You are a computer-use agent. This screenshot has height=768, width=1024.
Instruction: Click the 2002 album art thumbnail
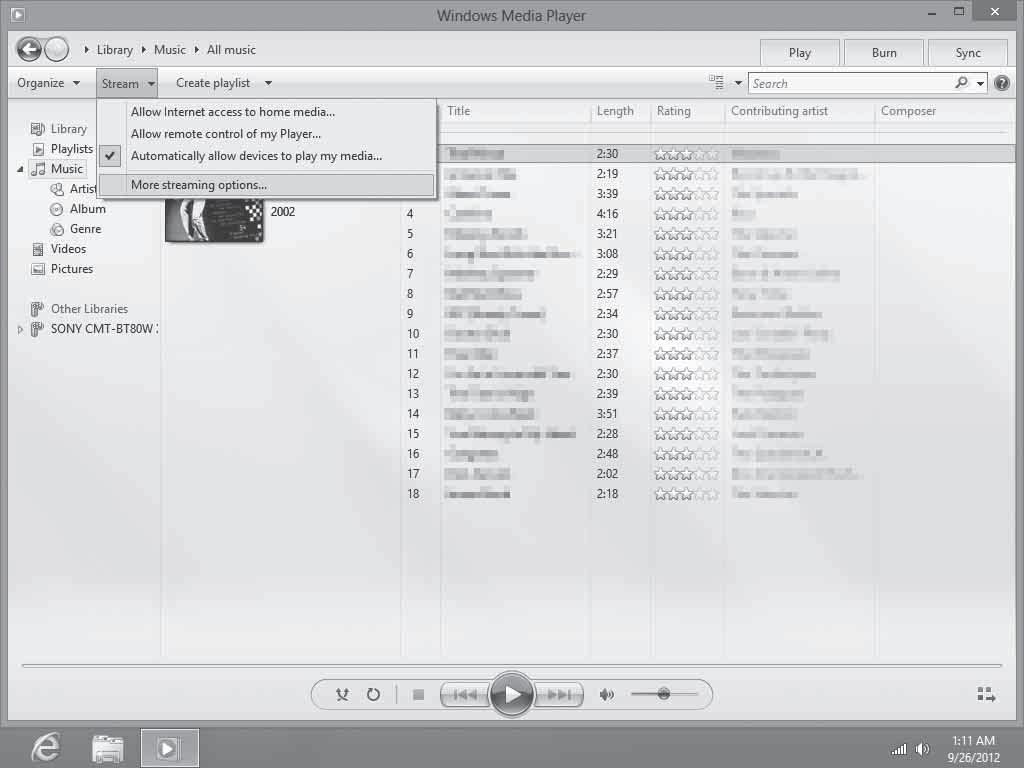215,220
